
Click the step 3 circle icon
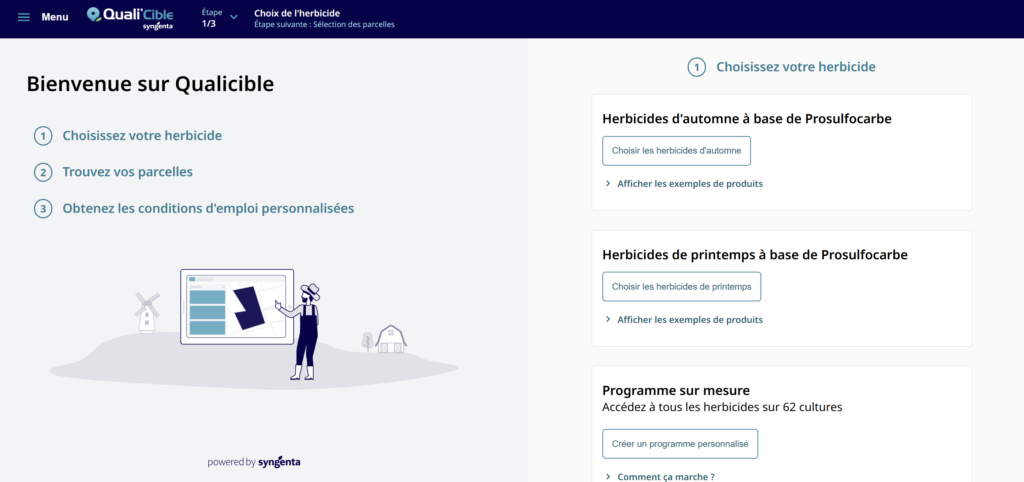(x=43, y=209)
